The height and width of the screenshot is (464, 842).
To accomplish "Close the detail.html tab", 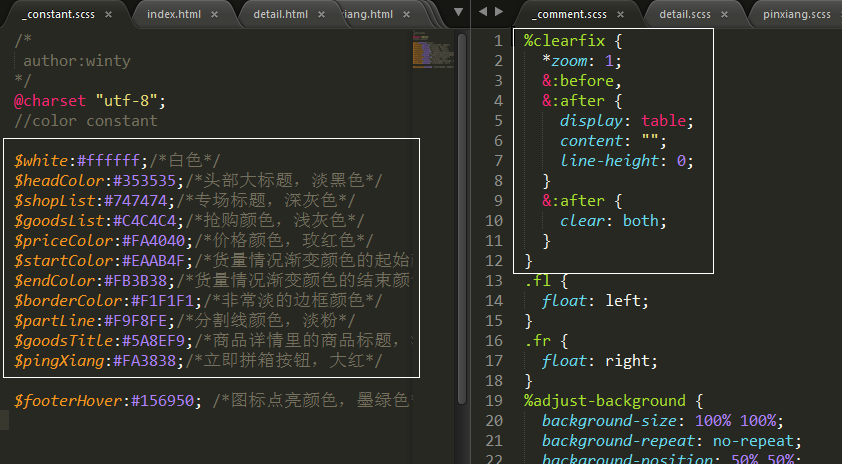I will pos(321,15).
